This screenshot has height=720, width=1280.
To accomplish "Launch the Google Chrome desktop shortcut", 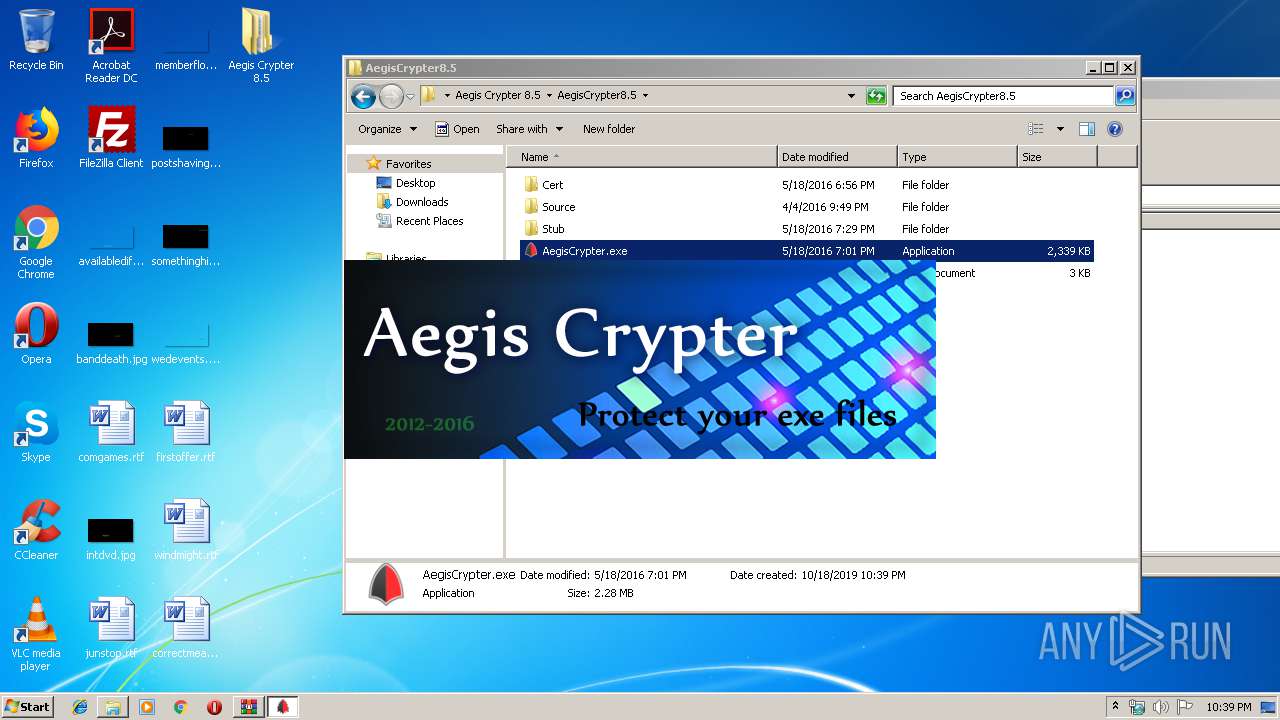I will [36, 242].
